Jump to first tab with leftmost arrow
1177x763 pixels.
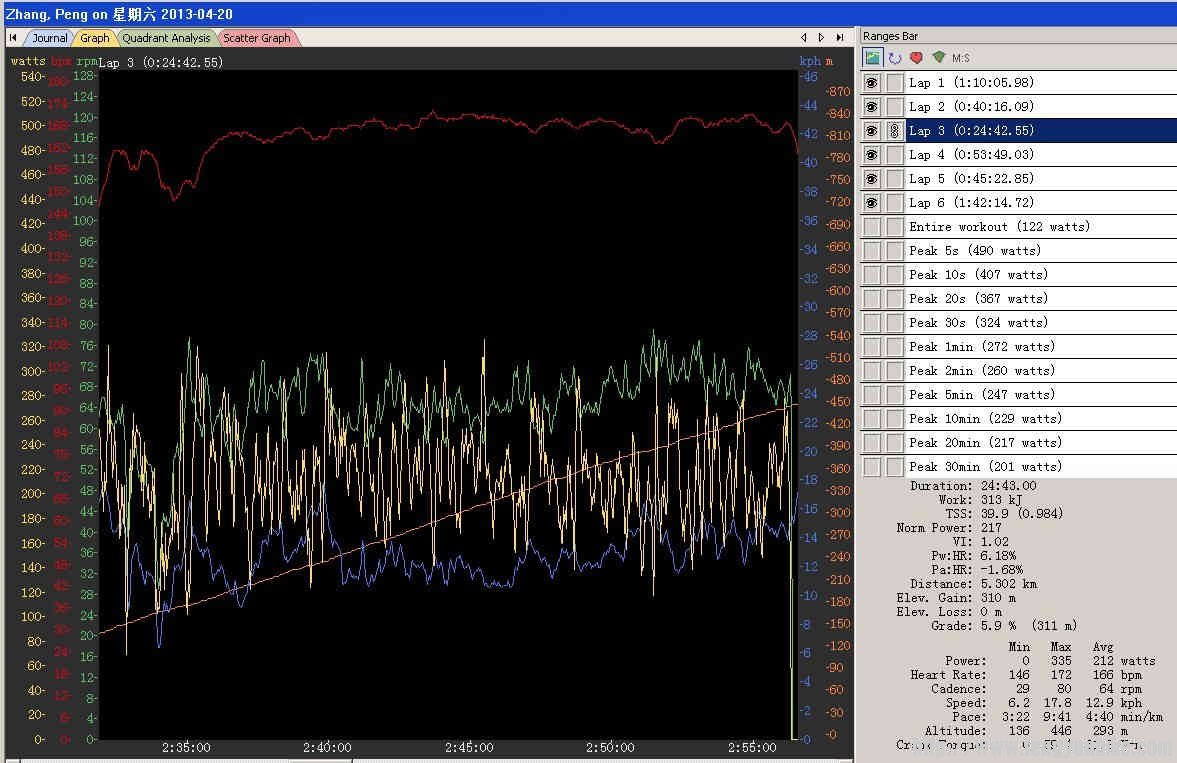pos(13,38)
